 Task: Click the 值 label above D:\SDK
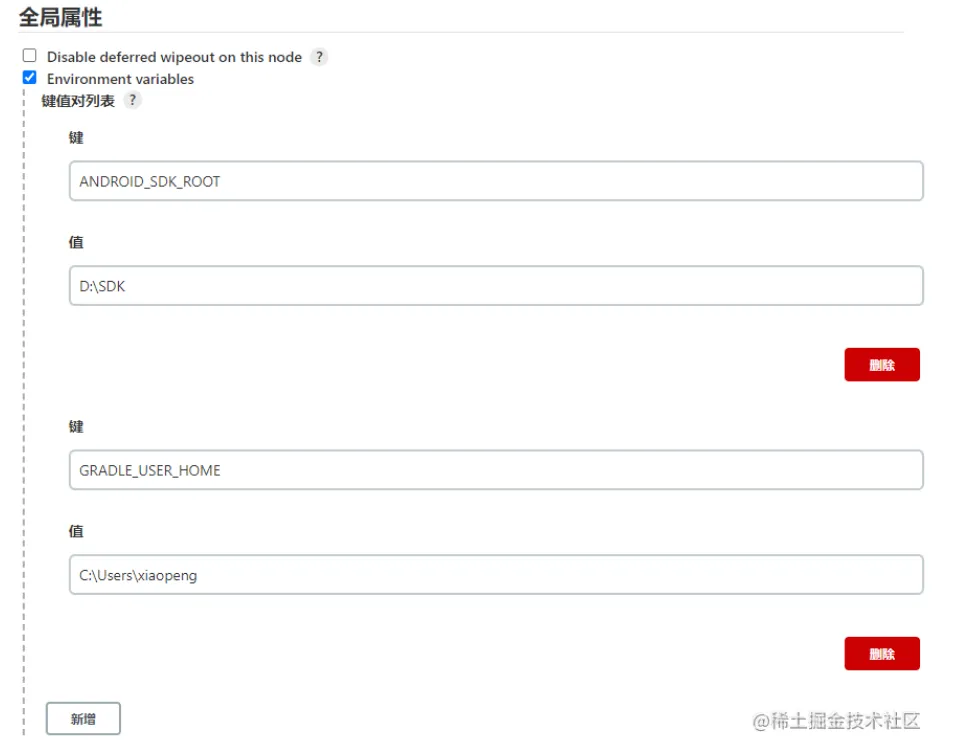76,242
